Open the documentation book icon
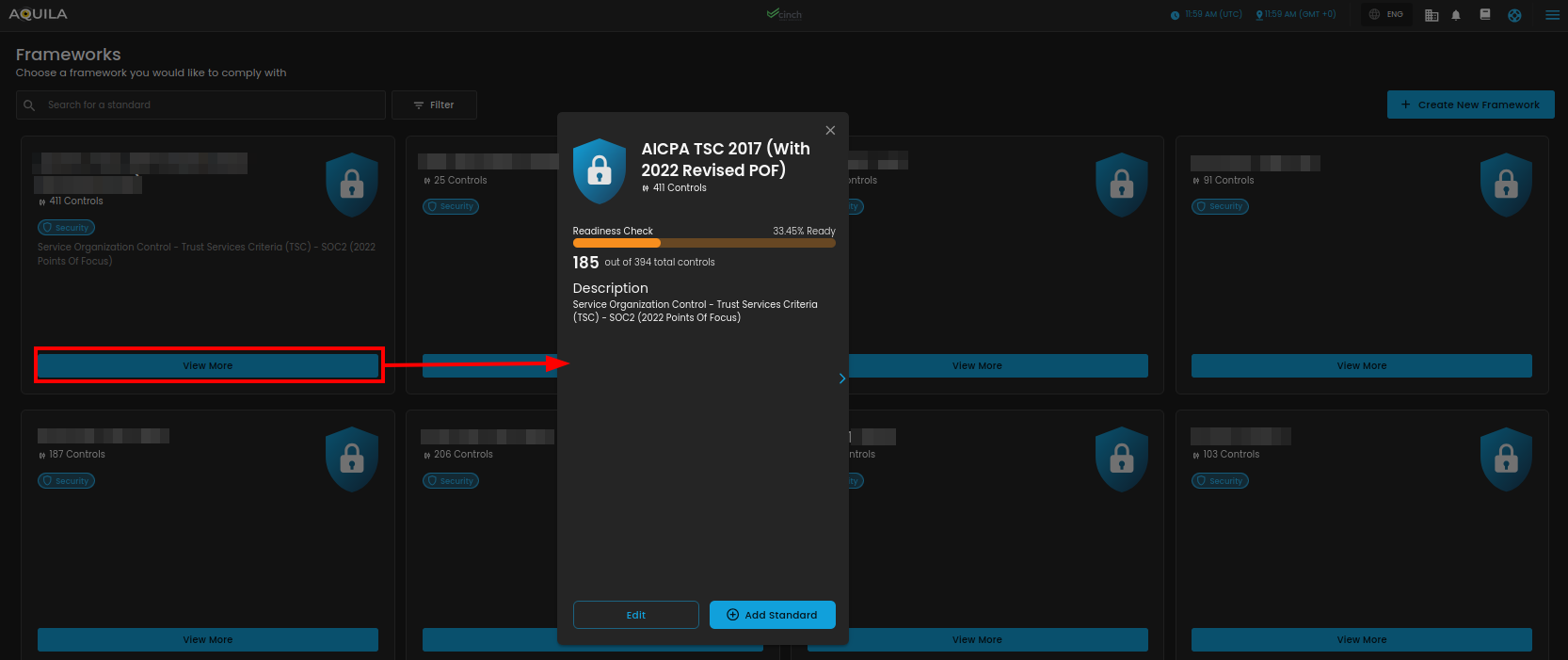This screenshot has height=660, width=1568. (x=1485, y=15)
